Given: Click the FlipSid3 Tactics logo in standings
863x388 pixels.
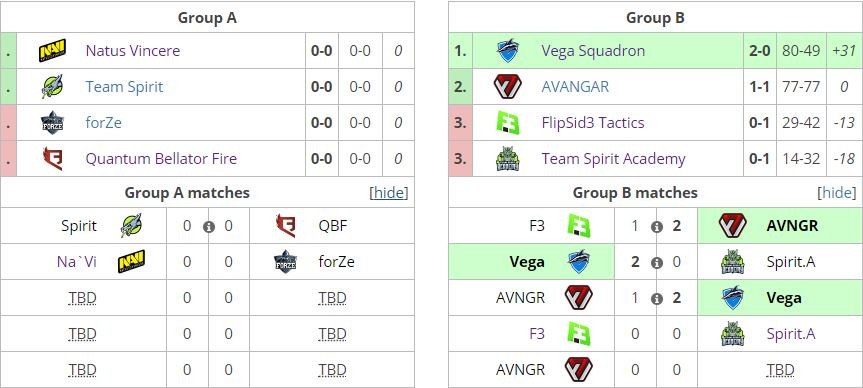Looking at the screenshot, I should (x=507, y=123).
